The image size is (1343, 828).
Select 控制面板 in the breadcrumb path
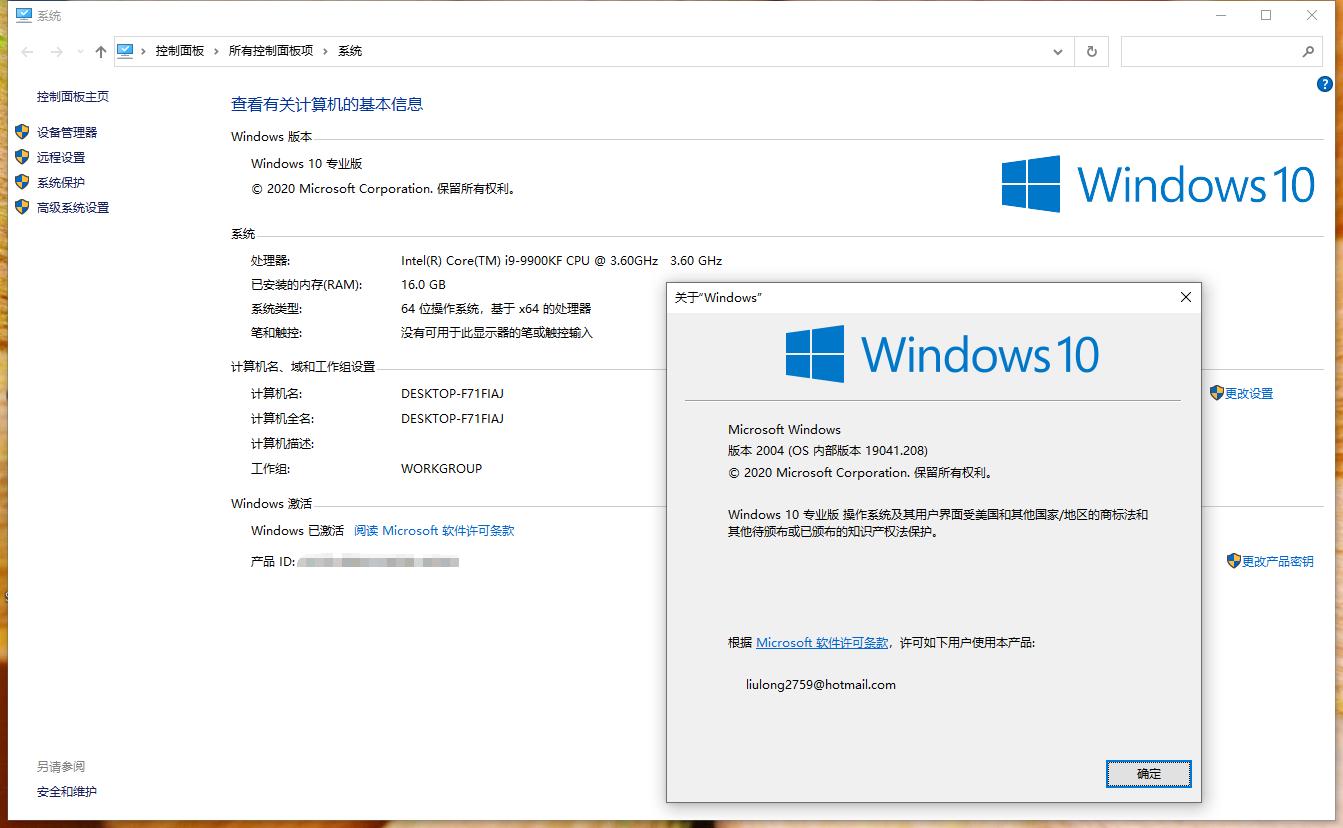[x=180, y=51]
